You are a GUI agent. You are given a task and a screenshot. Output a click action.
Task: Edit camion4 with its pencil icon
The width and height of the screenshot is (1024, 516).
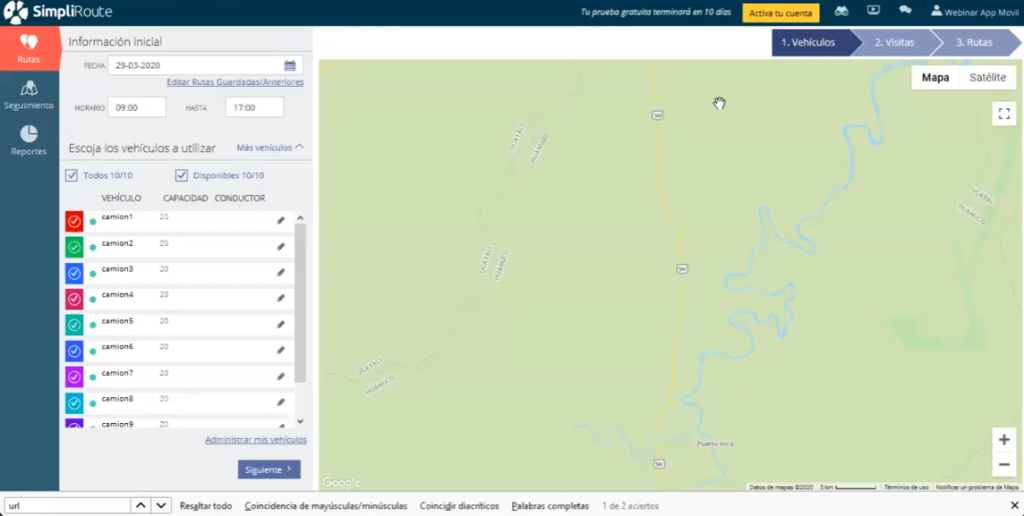(281, 298)
